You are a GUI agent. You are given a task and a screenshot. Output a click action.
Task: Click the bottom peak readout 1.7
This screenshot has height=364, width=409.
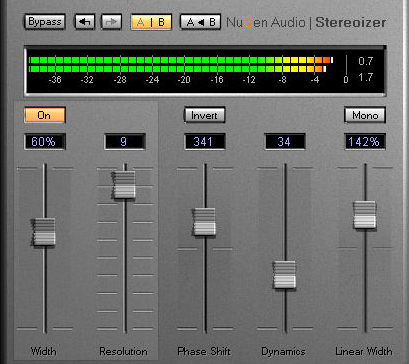(366, 77)
